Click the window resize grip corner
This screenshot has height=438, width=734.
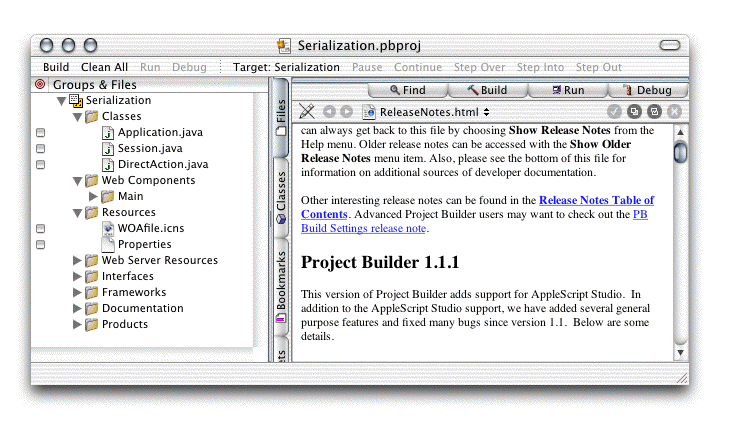tap(682, 378)
